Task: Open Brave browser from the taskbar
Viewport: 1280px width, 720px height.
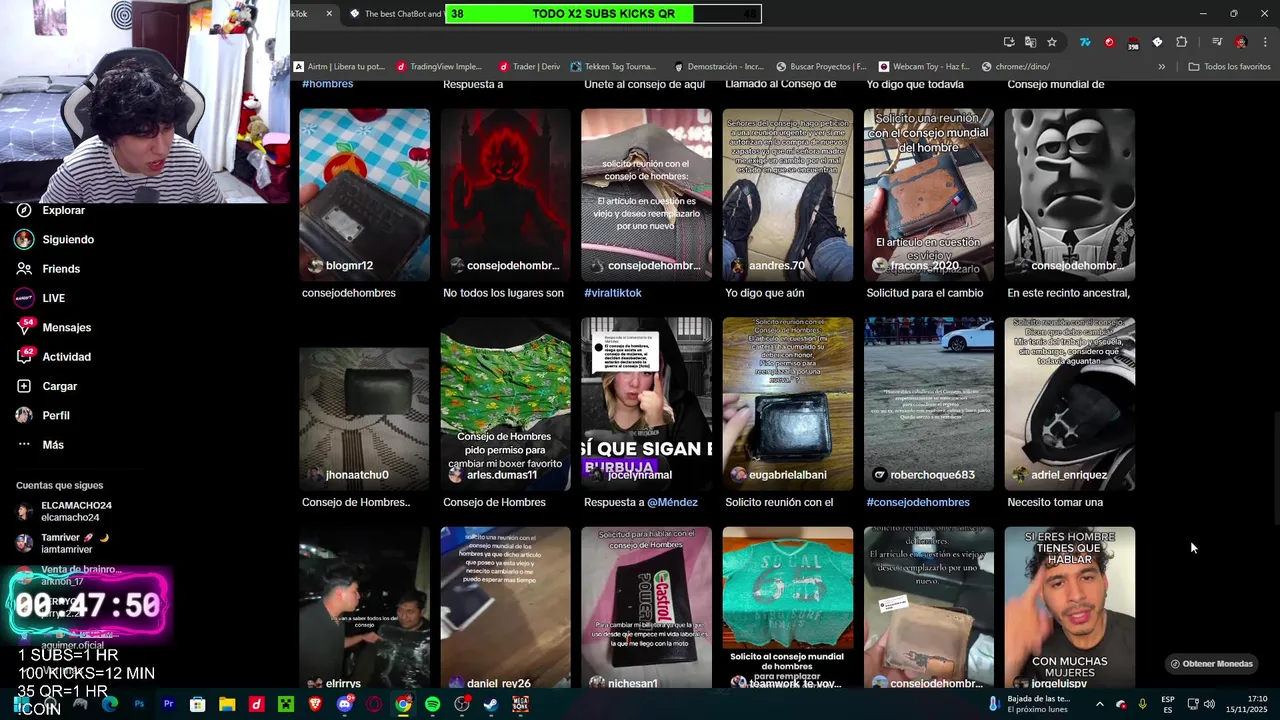Action: (x=315, y=704)
